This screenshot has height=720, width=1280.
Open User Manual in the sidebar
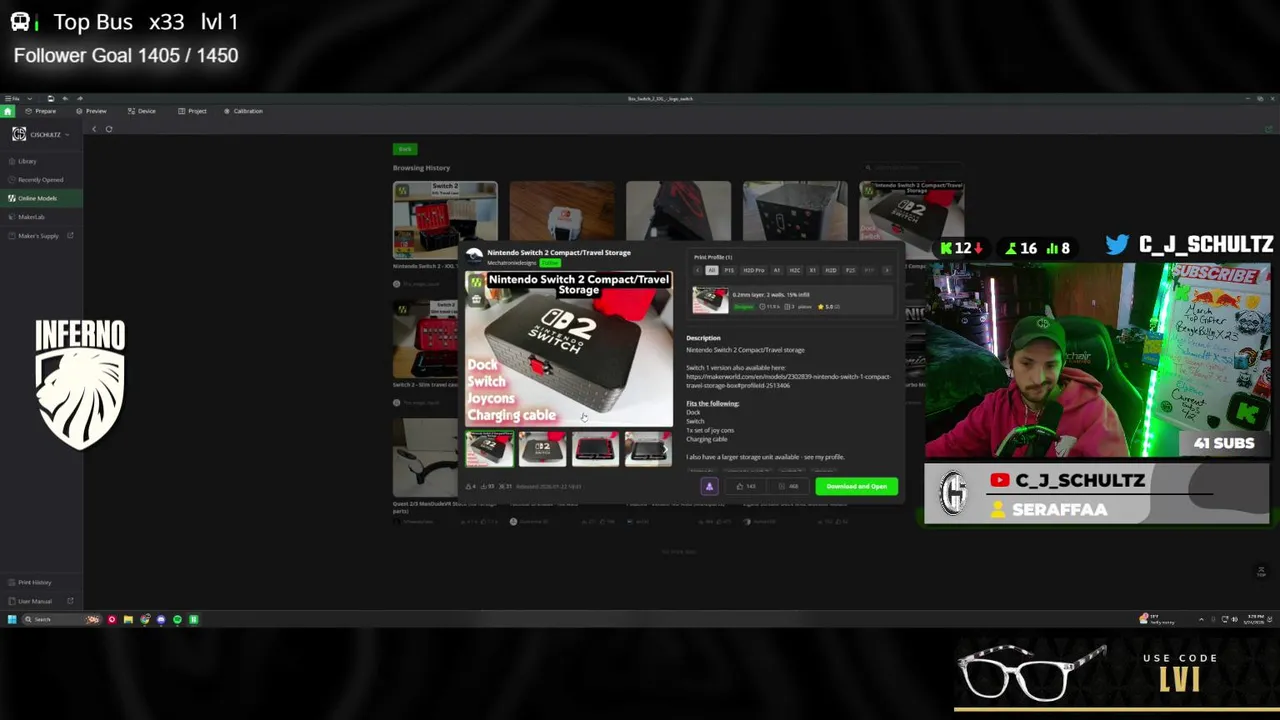click(x=41, y=601)
